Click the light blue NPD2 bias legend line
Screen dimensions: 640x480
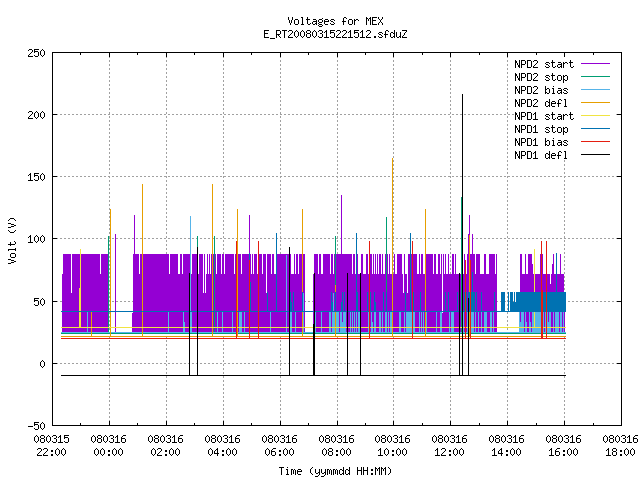click(596, 90)
